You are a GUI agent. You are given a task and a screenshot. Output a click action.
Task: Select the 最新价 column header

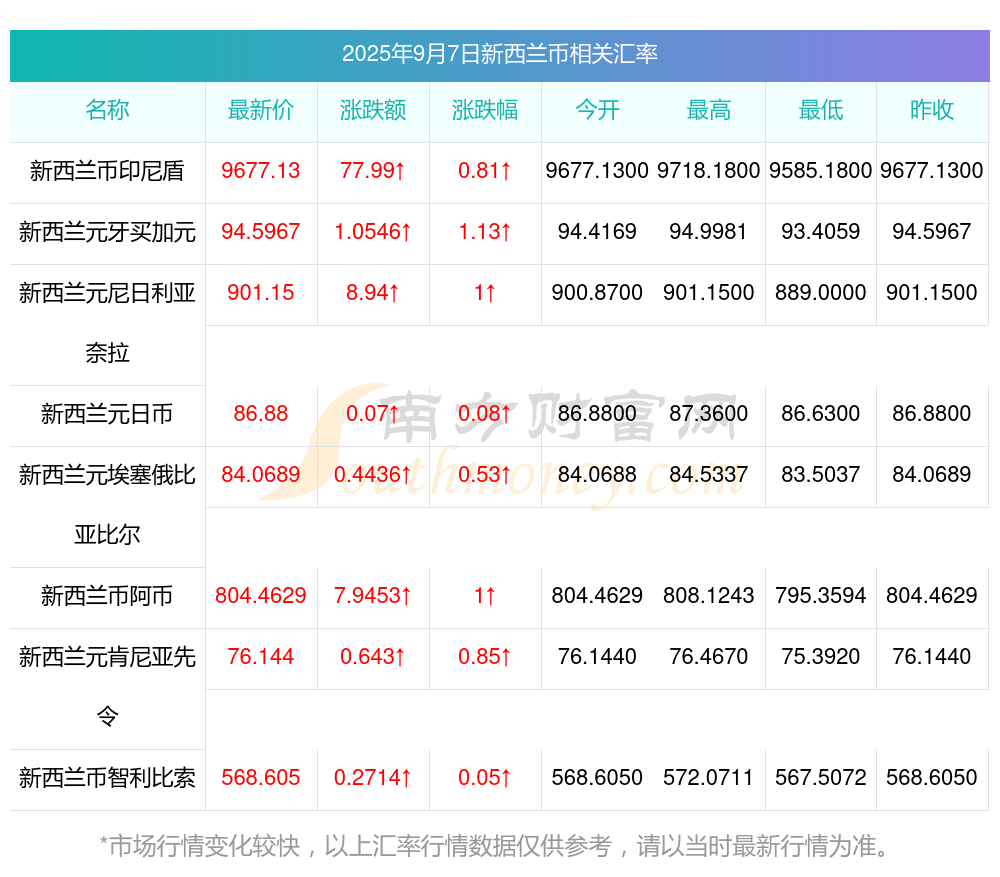tap(261, 110)
